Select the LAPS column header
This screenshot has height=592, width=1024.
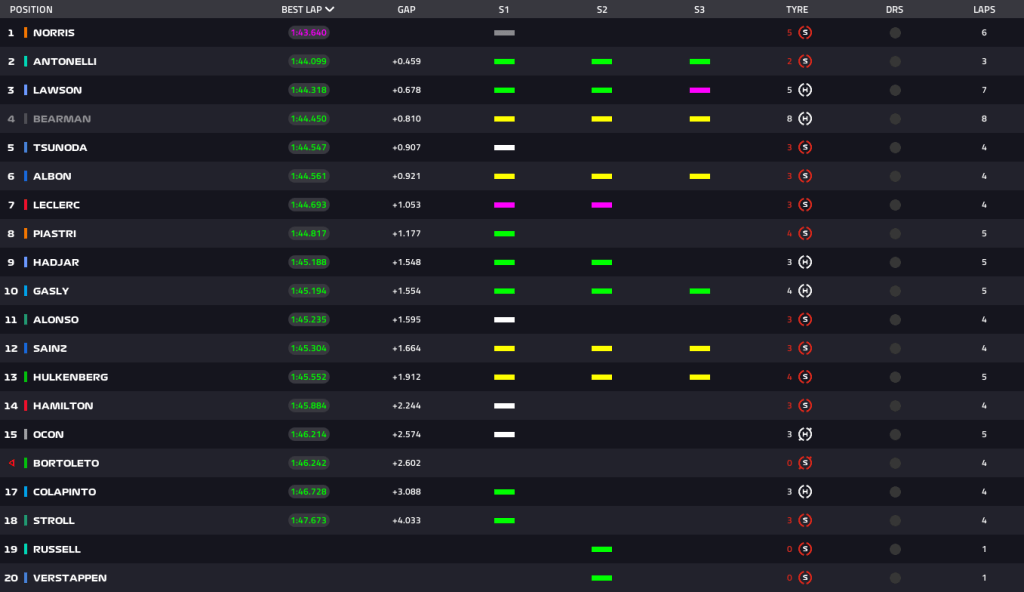[x=984, y=9]
